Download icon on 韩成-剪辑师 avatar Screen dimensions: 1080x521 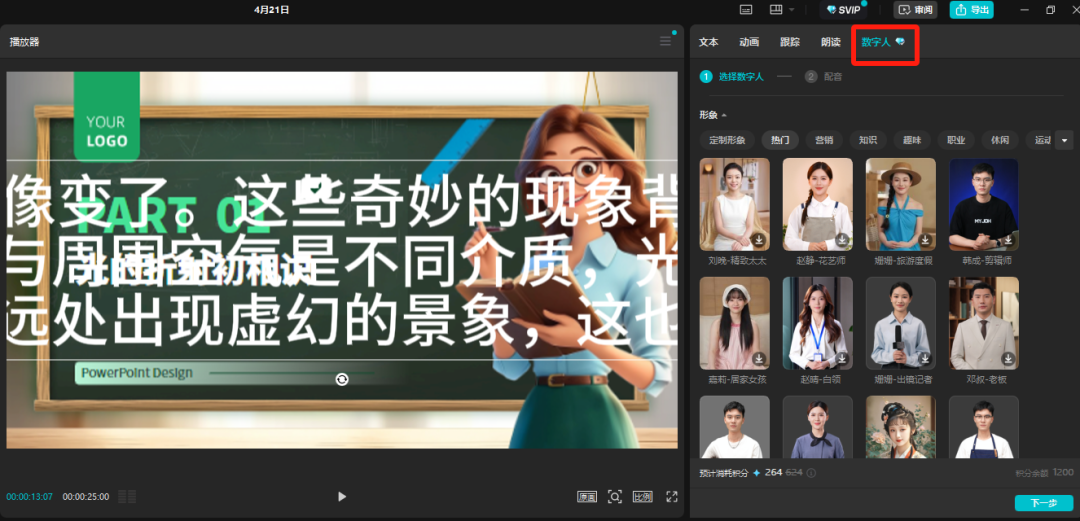point(1008,241)
